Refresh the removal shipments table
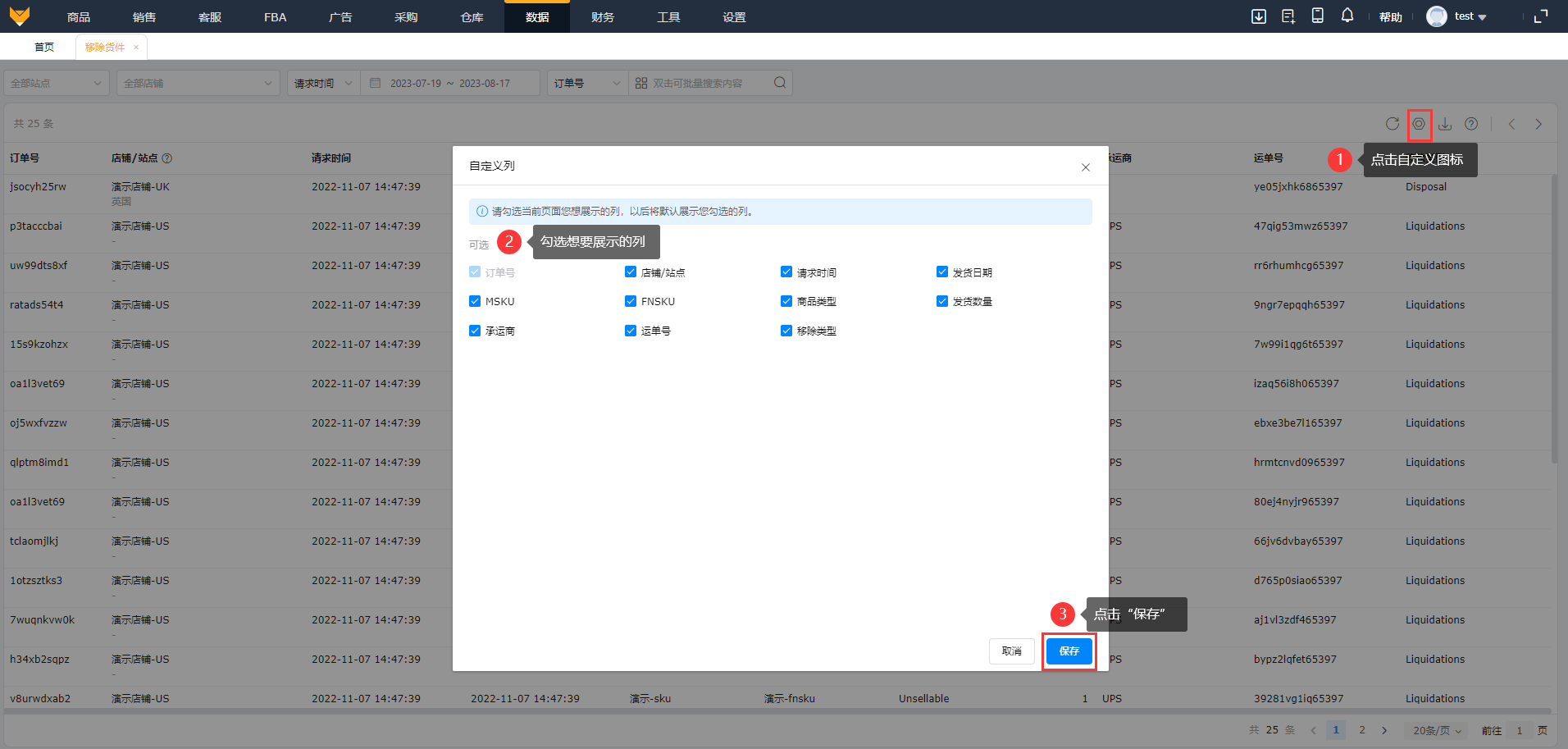Viewport: 1568px width, 749px height. pos(1393,124)
